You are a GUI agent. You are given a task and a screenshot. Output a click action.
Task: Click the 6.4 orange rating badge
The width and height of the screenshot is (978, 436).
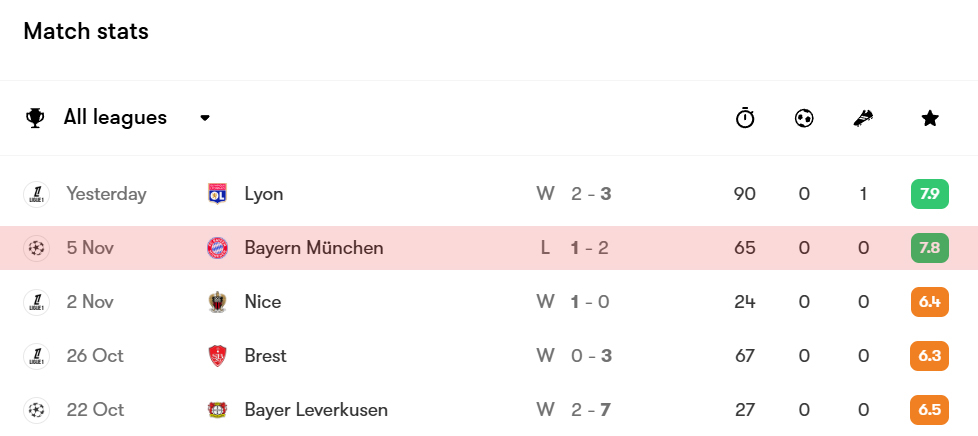coord(930,302)
